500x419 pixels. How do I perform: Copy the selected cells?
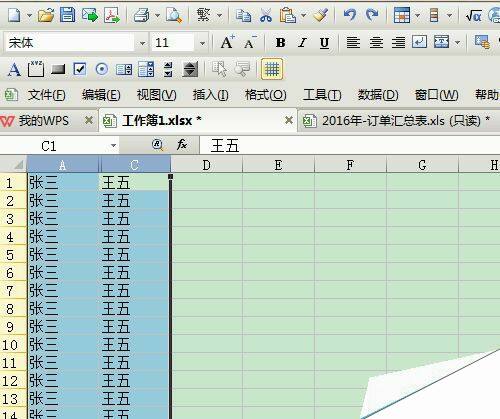(x=243, y=15)
